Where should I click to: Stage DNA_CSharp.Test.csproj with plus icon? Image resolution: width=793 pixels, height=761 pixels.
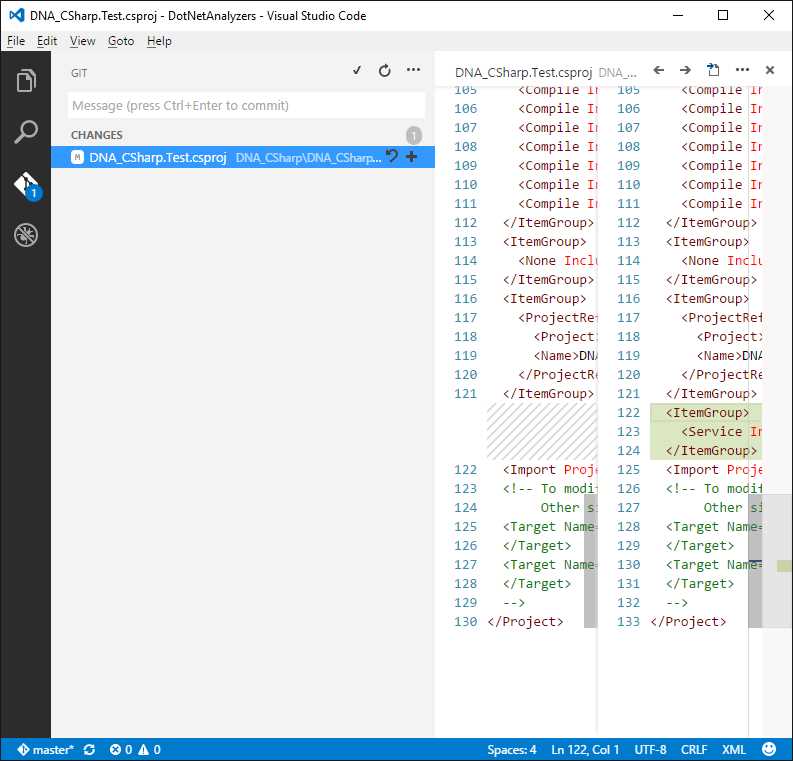pyautogui.click(x=412, y=157)
